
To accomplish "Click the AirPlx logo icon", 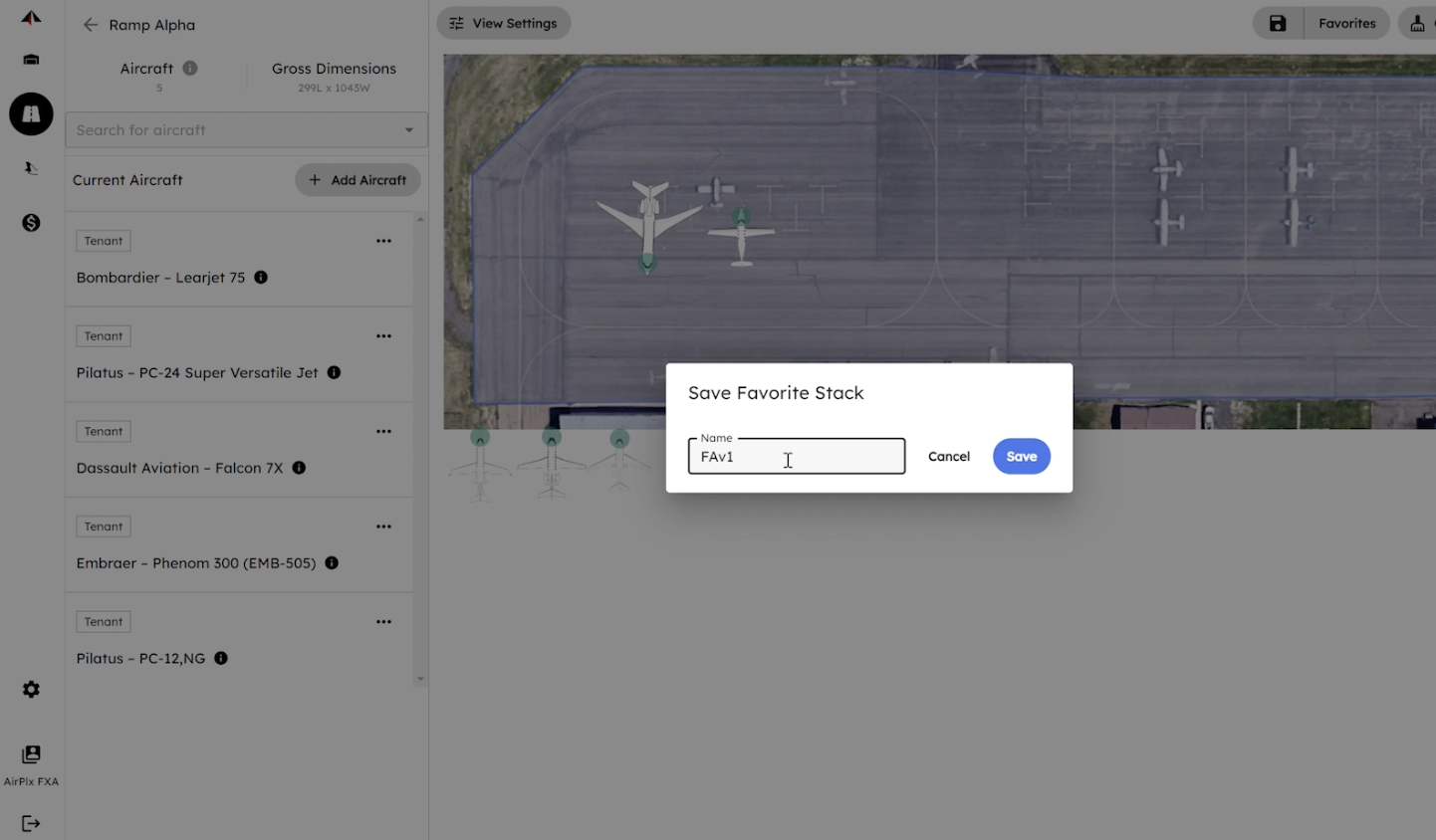I will point(31,18).
